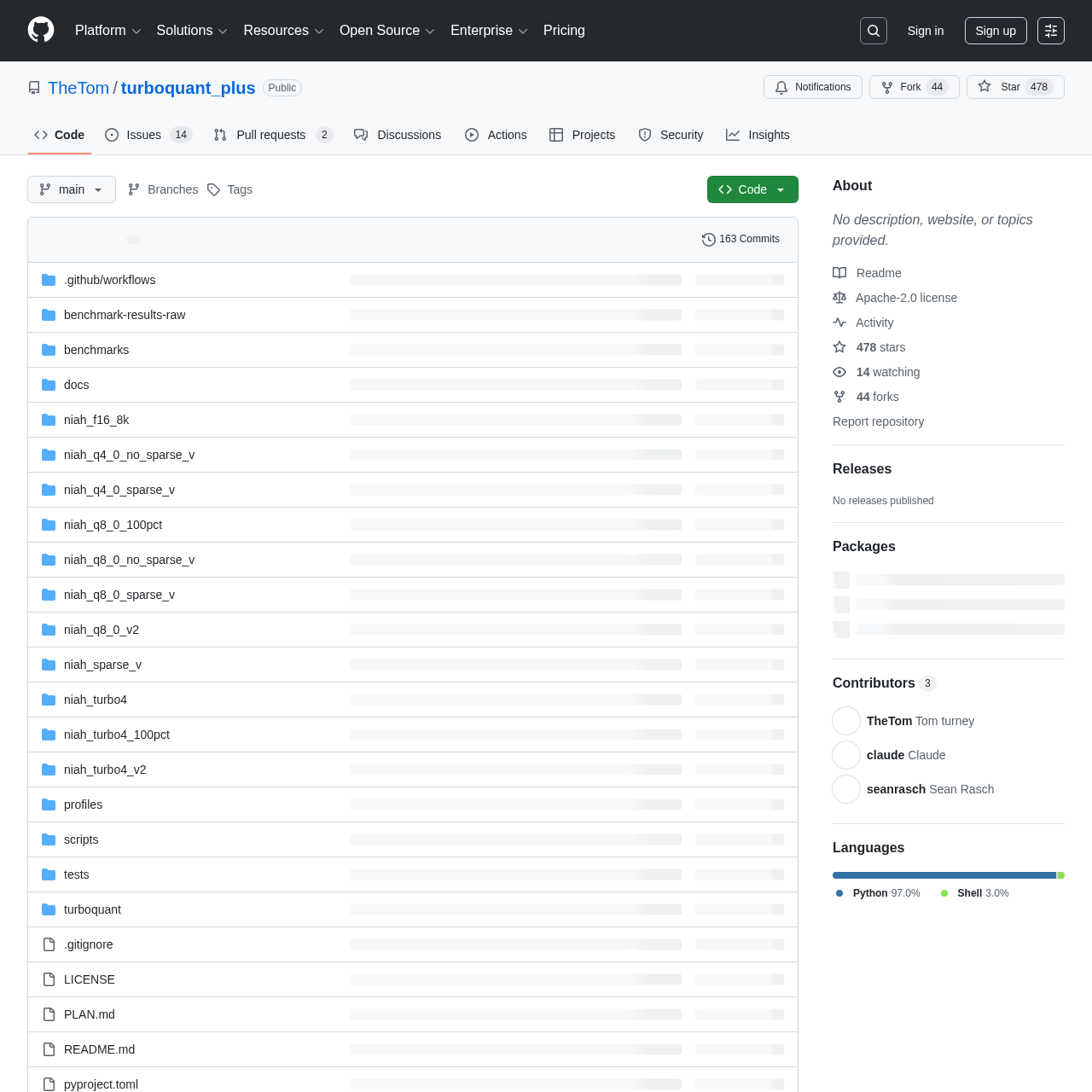Click the GitHub home logo
Image resolution: width=1092 pixels, height=1092 pixels.
coord(40,30)
